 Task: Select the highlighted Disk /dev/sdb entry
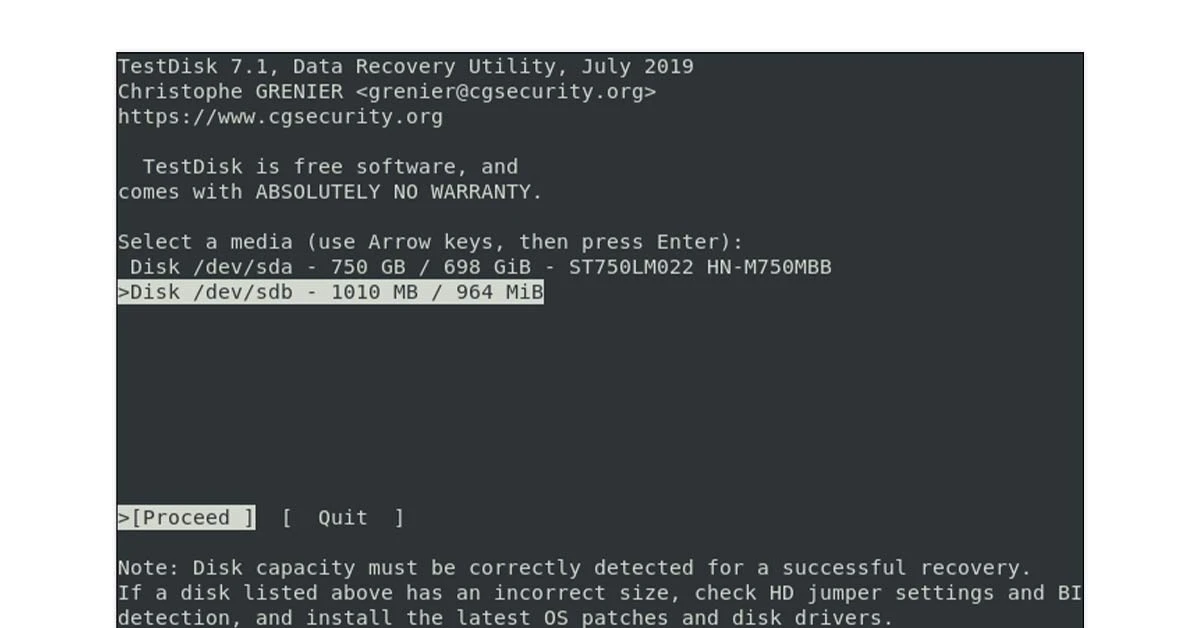[330, 292]
